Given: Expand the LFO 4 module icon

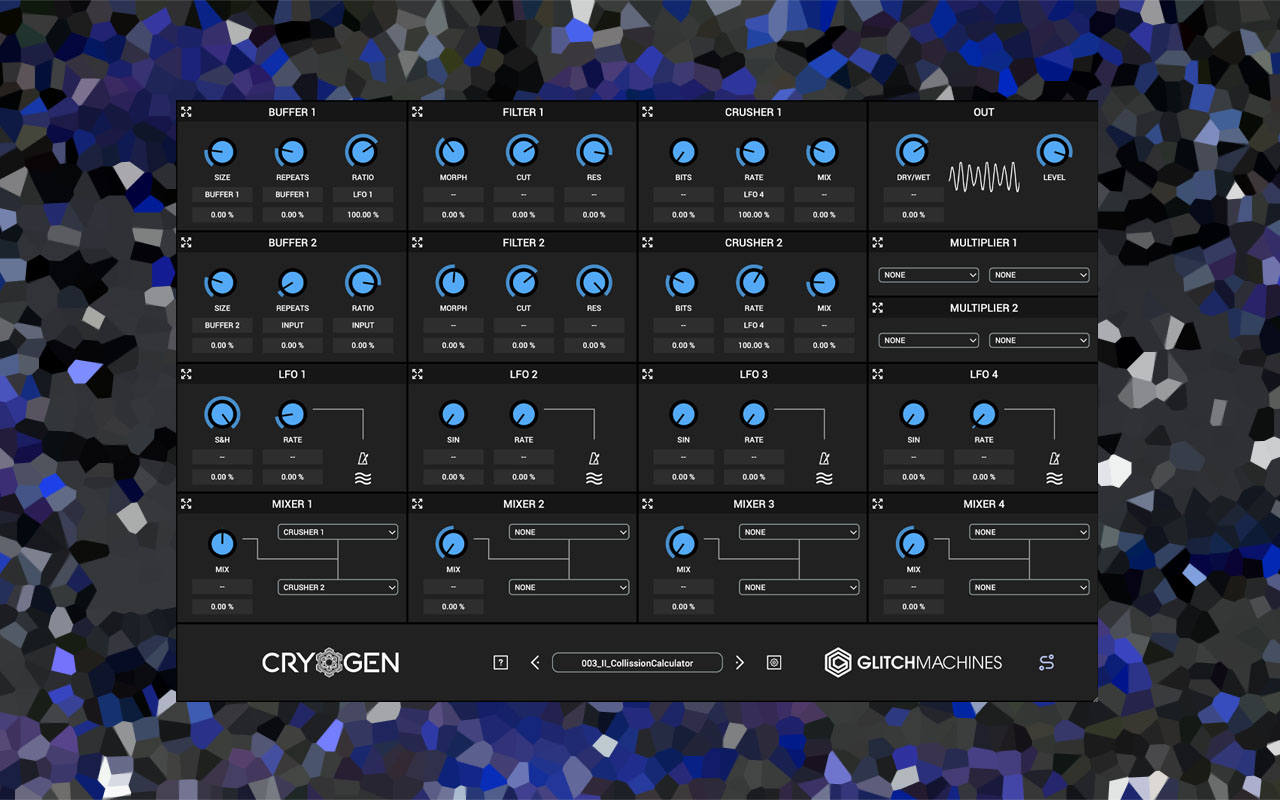Looking at the screenshot, I should (x=878, y=374).
